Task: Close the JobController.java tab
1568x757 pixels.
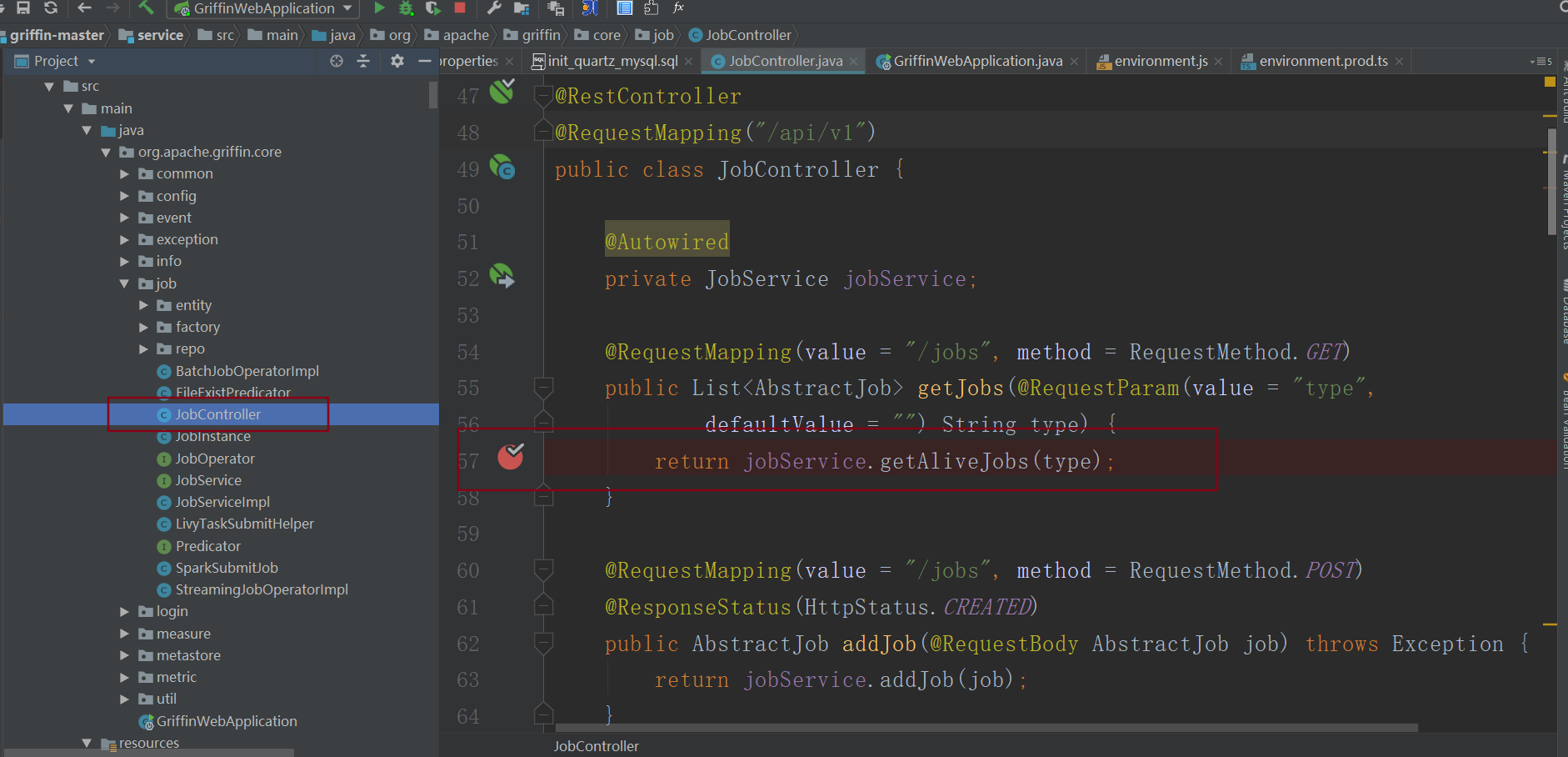Action: click(x=854, y=62)
